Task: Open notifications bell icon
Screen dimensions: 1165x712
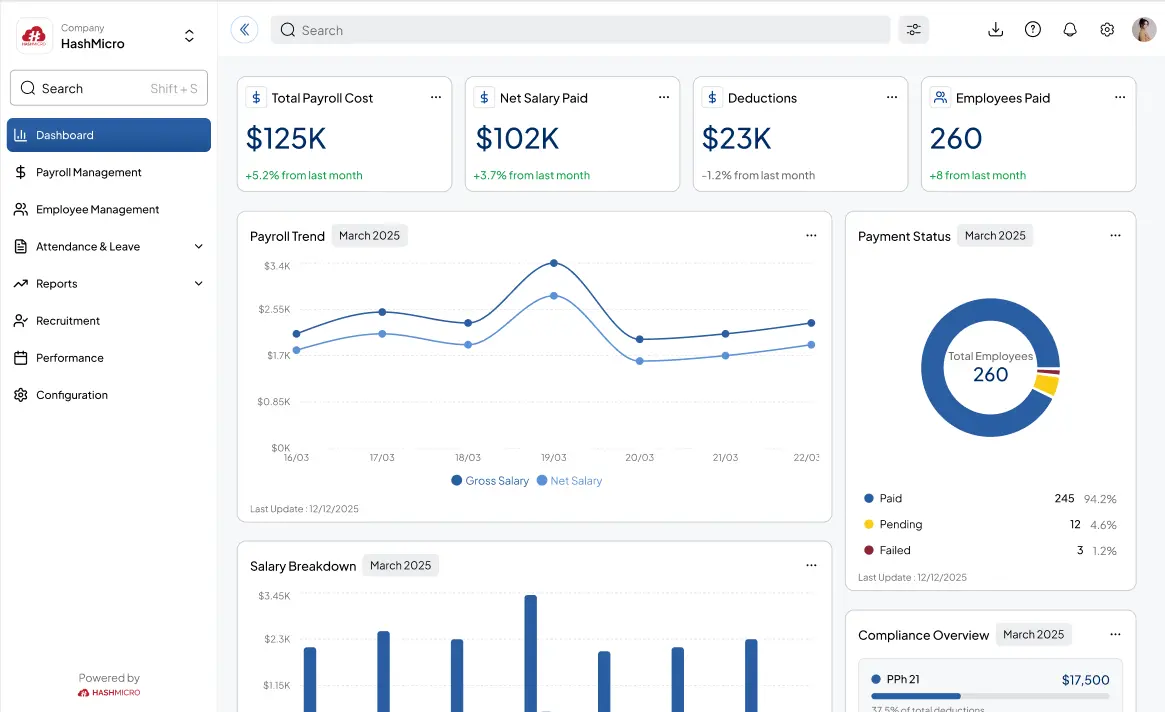Action: [x=1070, y=30]
